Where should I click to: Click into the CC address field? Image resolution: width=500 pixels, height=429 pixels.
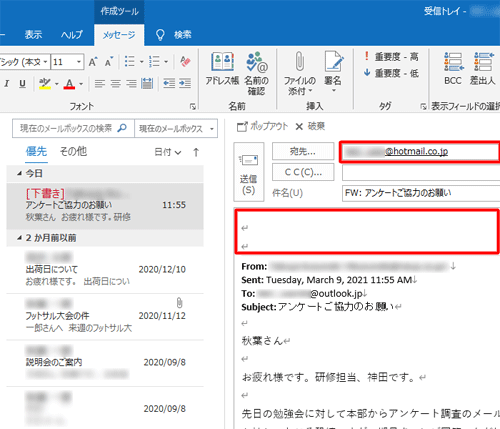(421, 173)
